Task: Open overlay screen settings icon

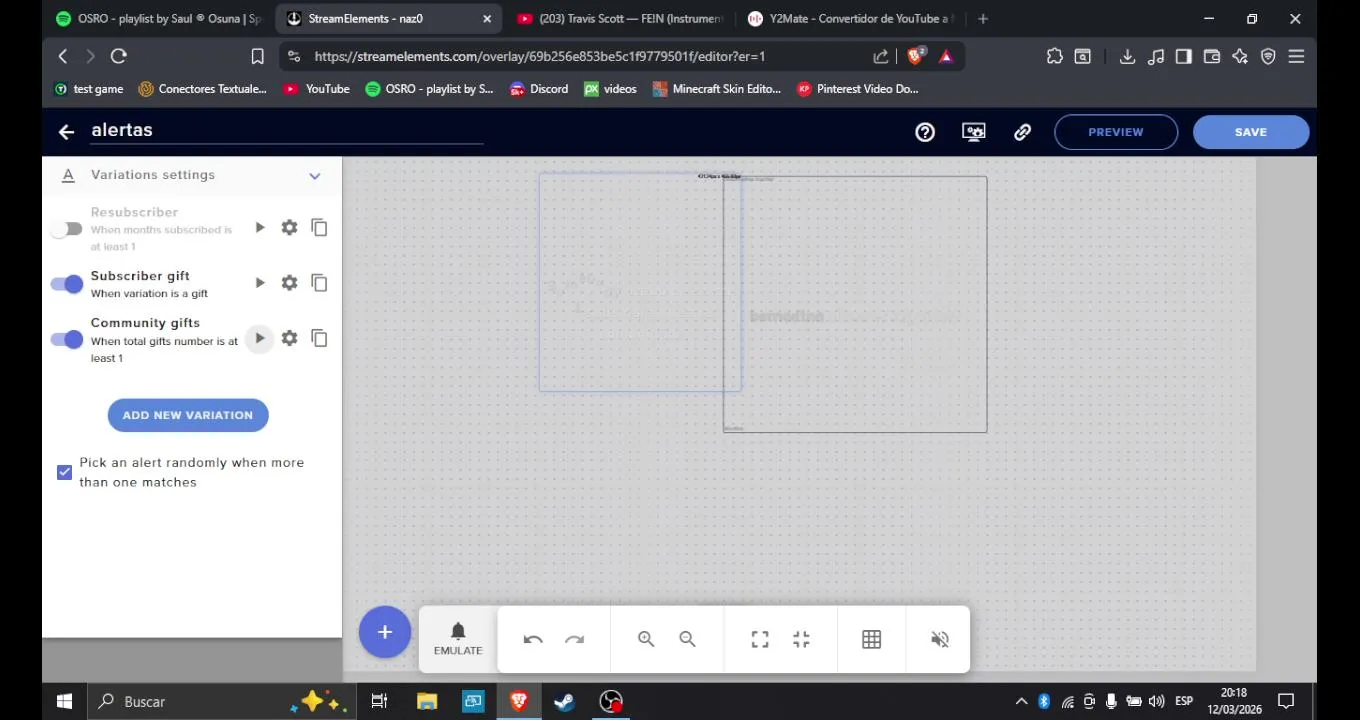Action: tap(974, 132)
